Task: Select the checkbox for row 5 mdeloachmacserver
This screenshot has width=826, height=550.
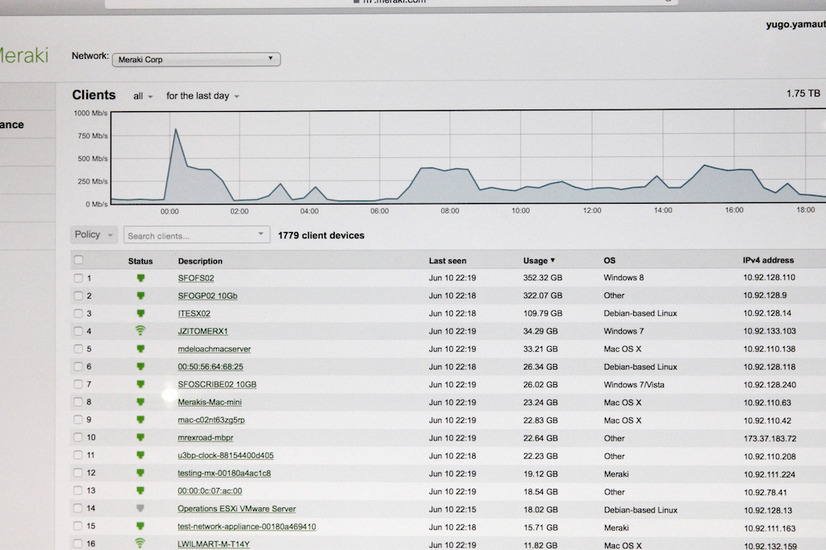Action: coord(79,349)
